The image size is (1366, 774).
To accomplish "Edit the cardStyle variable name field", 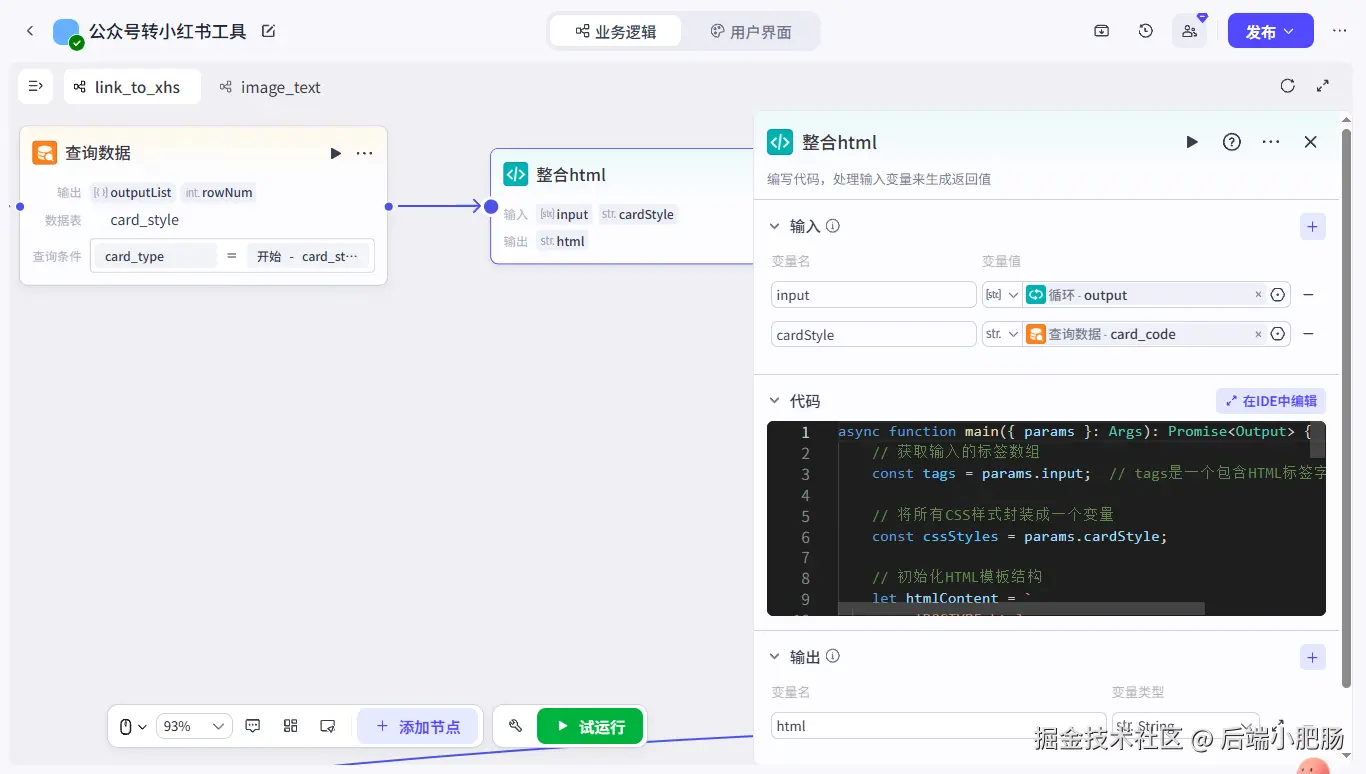I will [x=874, y=334].
